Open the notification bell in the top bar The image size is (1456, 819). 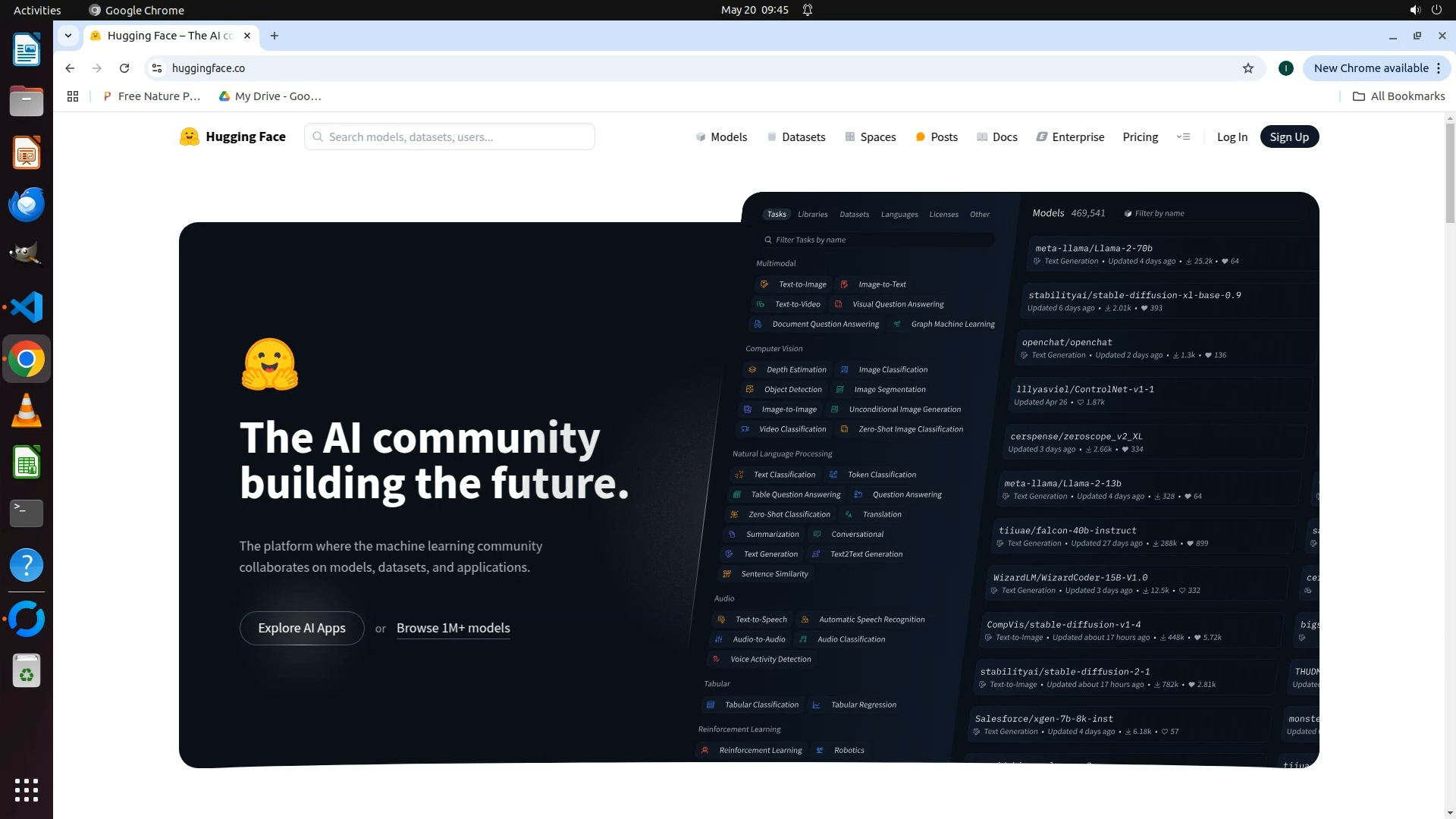[808, 10]
